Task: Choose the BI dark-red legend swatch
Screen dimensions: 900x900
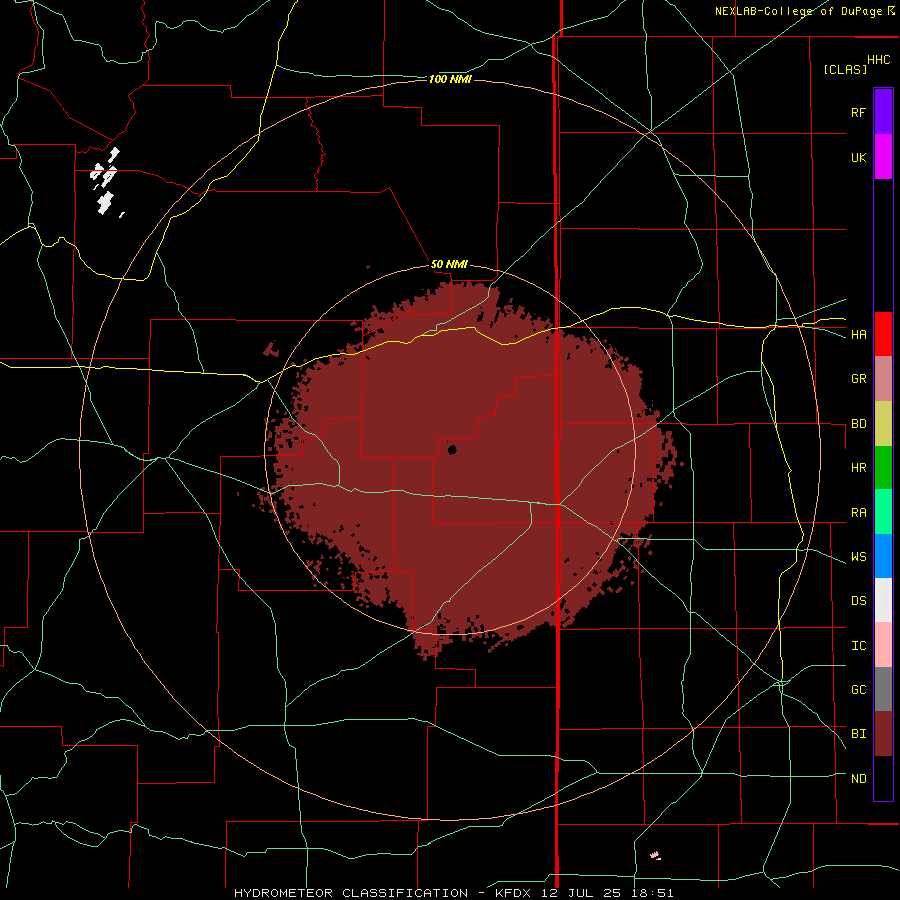Action: coord(883,734)
